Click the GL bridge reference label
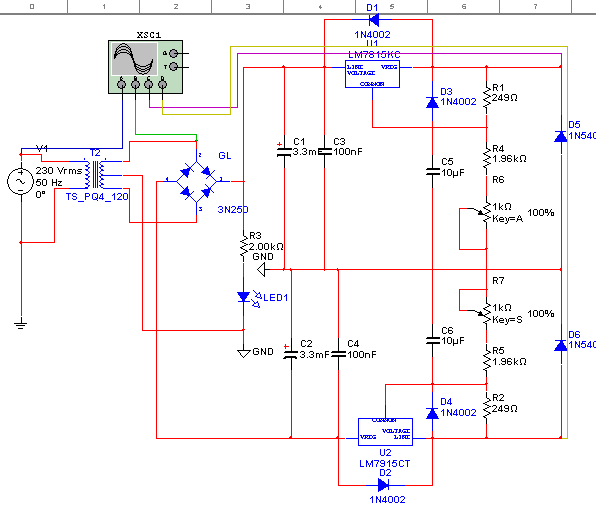This screenshot has width=596, height=515. point(225,155)
